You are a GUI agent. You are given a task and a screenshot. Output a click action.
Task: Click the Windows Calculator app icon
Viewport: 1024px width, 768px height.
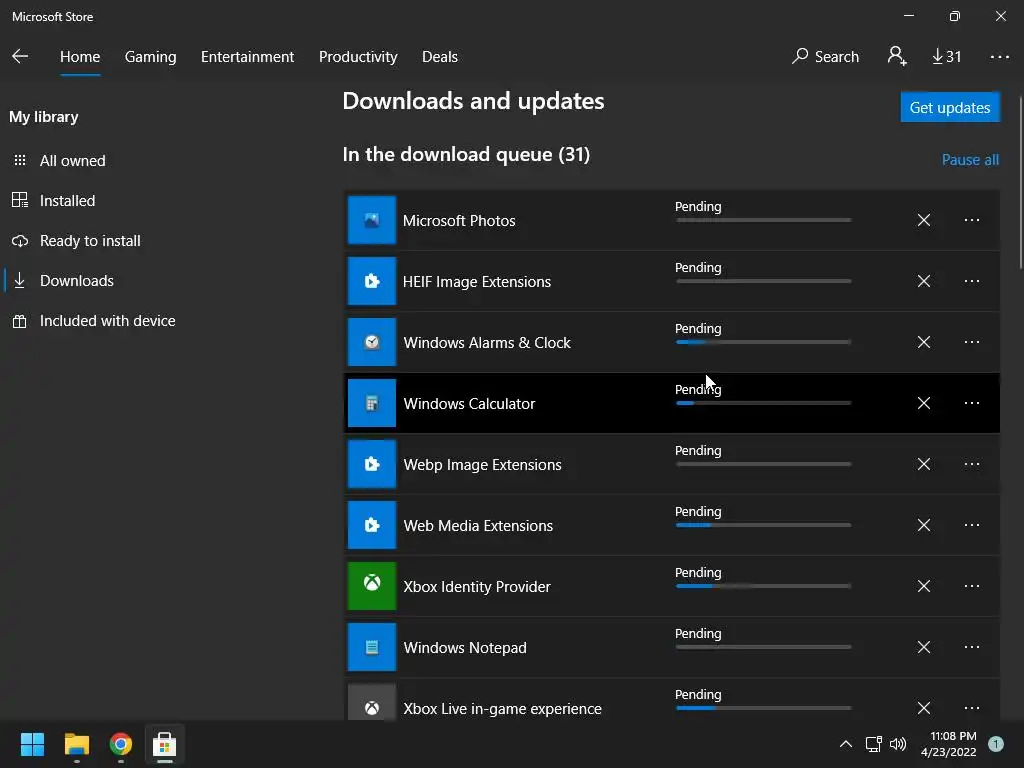[x=372, y=403]
